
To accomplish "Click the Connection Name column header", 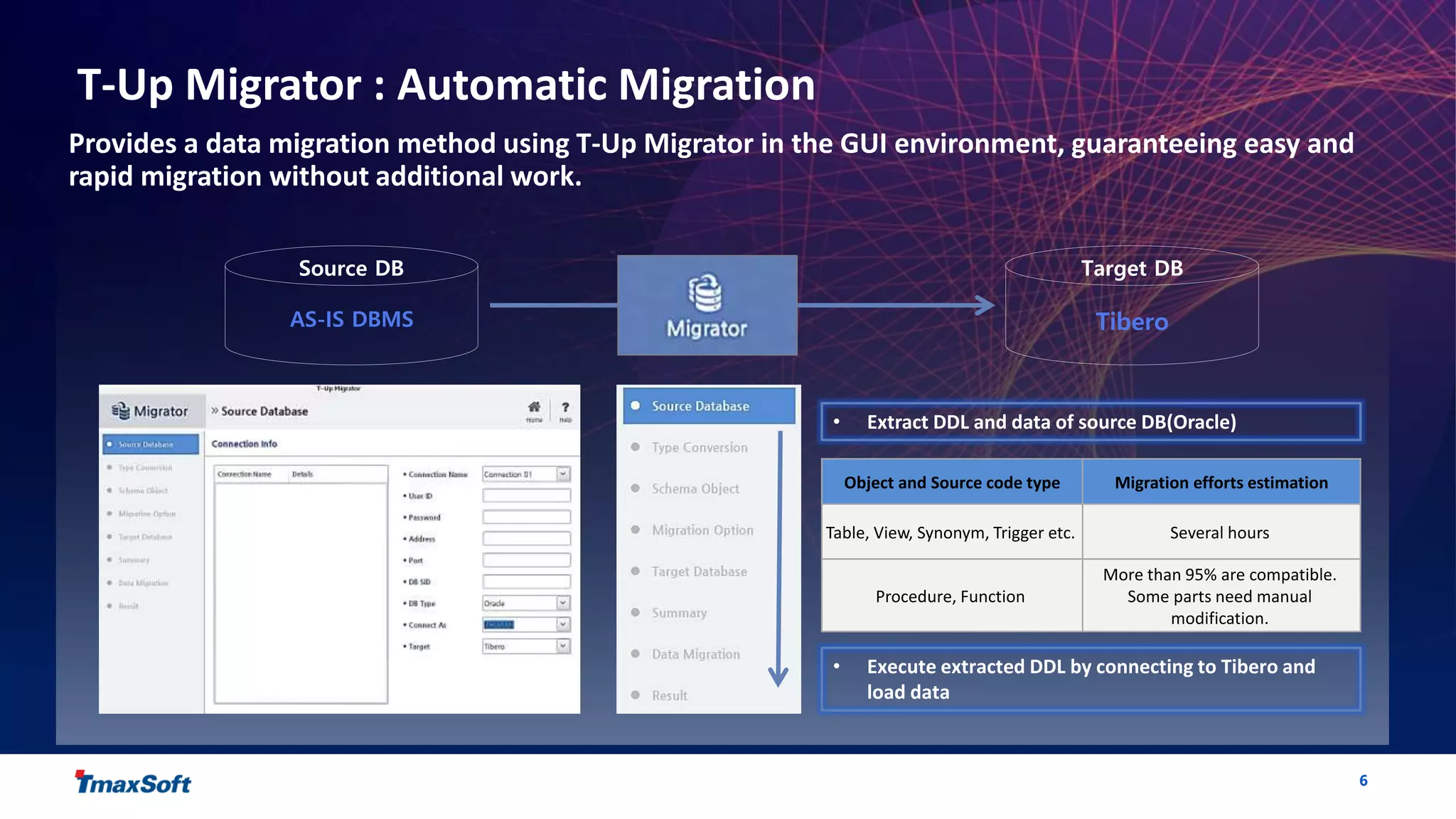I will point(244,474).
